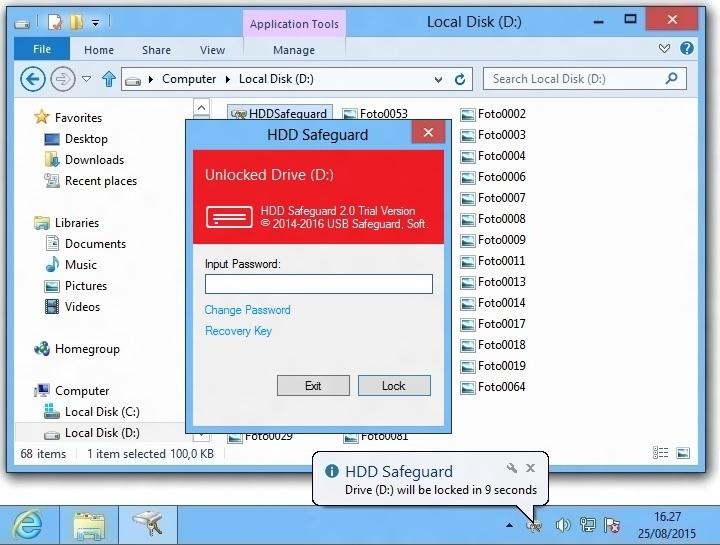
Task: Open the Manage ribbon tab
Action: (x=294, y=50)
